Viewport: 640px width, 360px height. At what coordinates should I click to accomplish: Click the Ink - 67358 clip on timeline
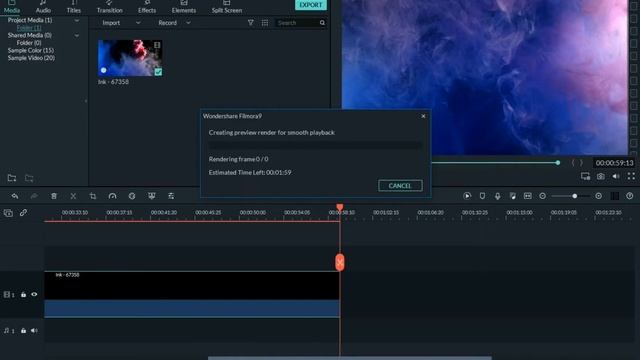[x=192, y=294]
